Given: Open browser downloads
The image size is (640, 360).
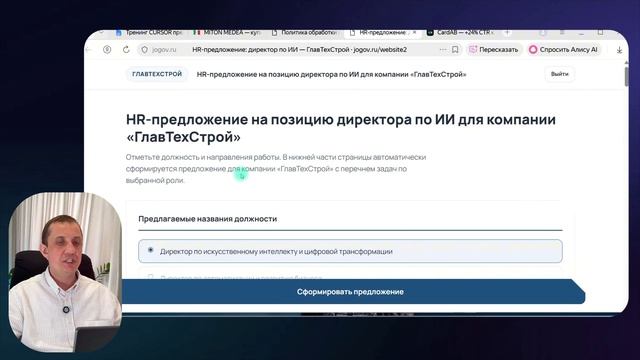Looking at the screenshot, I should [x=619, y=50].
